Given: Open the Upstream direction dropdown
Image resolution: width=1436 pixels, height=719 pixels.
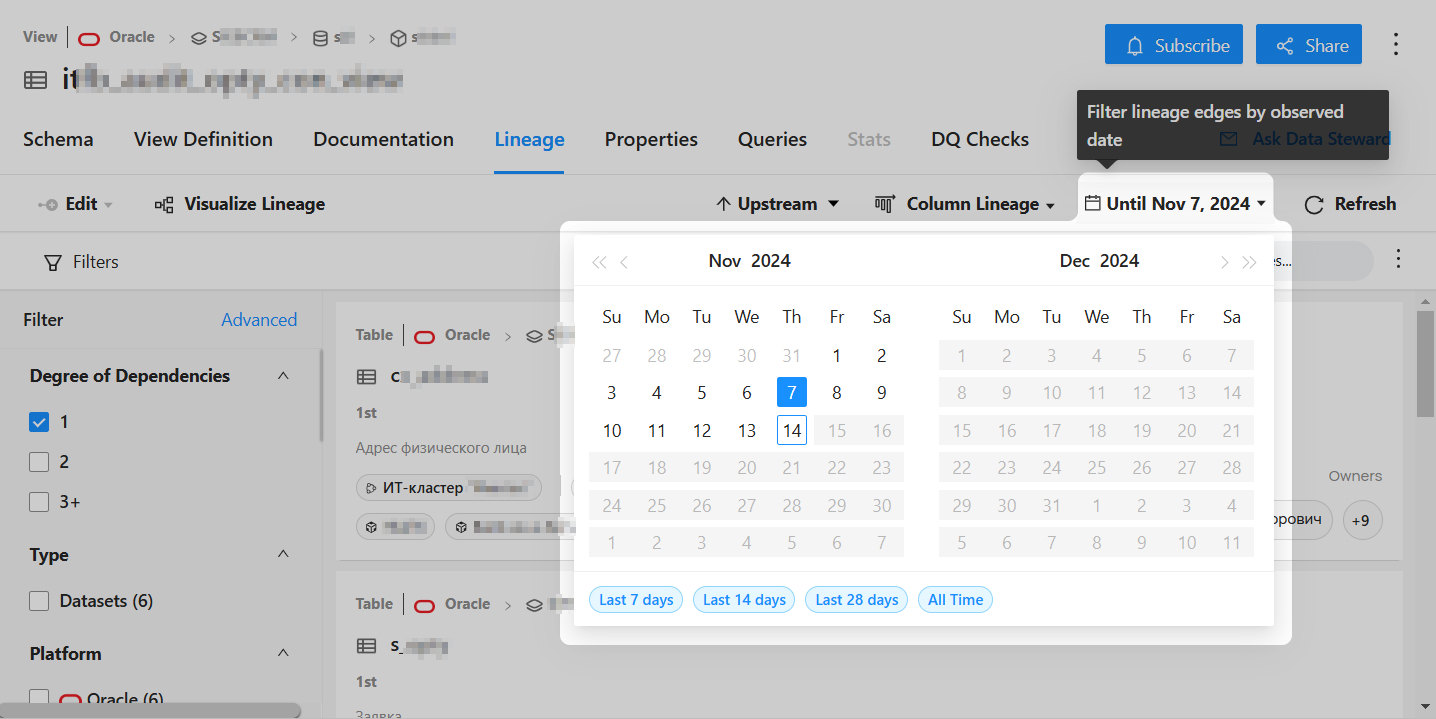Looking at the screenshot, I should pos(778,204).
